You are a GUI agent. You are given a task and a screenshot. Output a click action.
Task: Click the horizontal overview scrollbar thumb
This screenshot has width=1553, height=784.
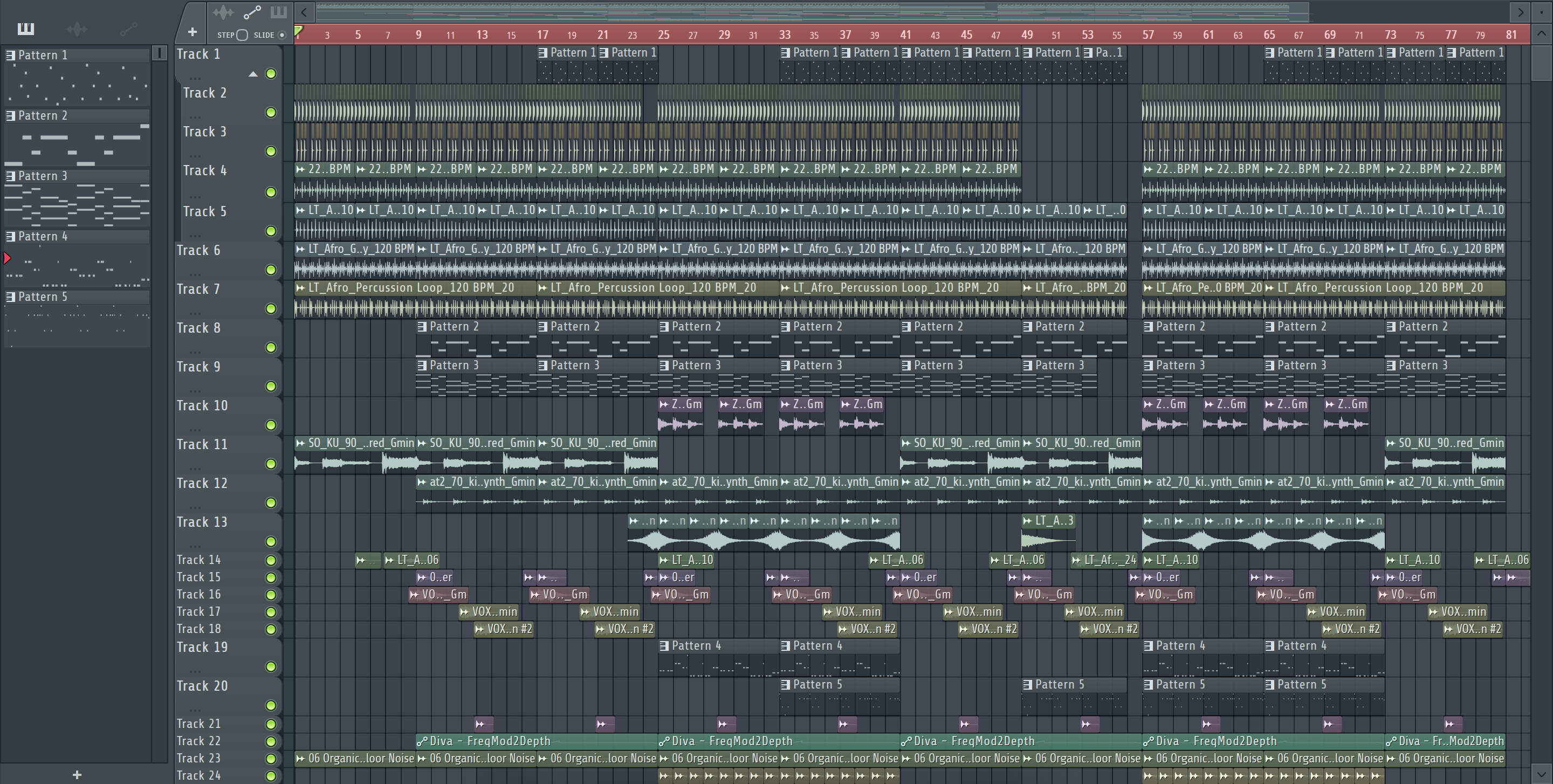[812, 11]
